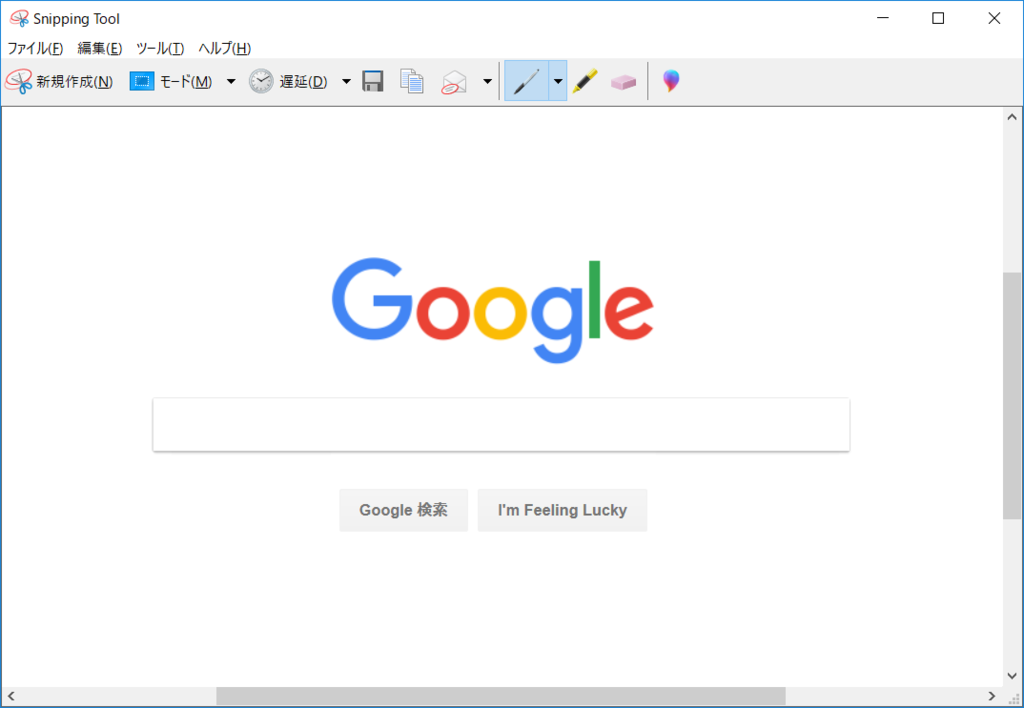Viewport: 1024px width, 708px height.
Task: Click inside the Google search box
Action: click(501, 425)
